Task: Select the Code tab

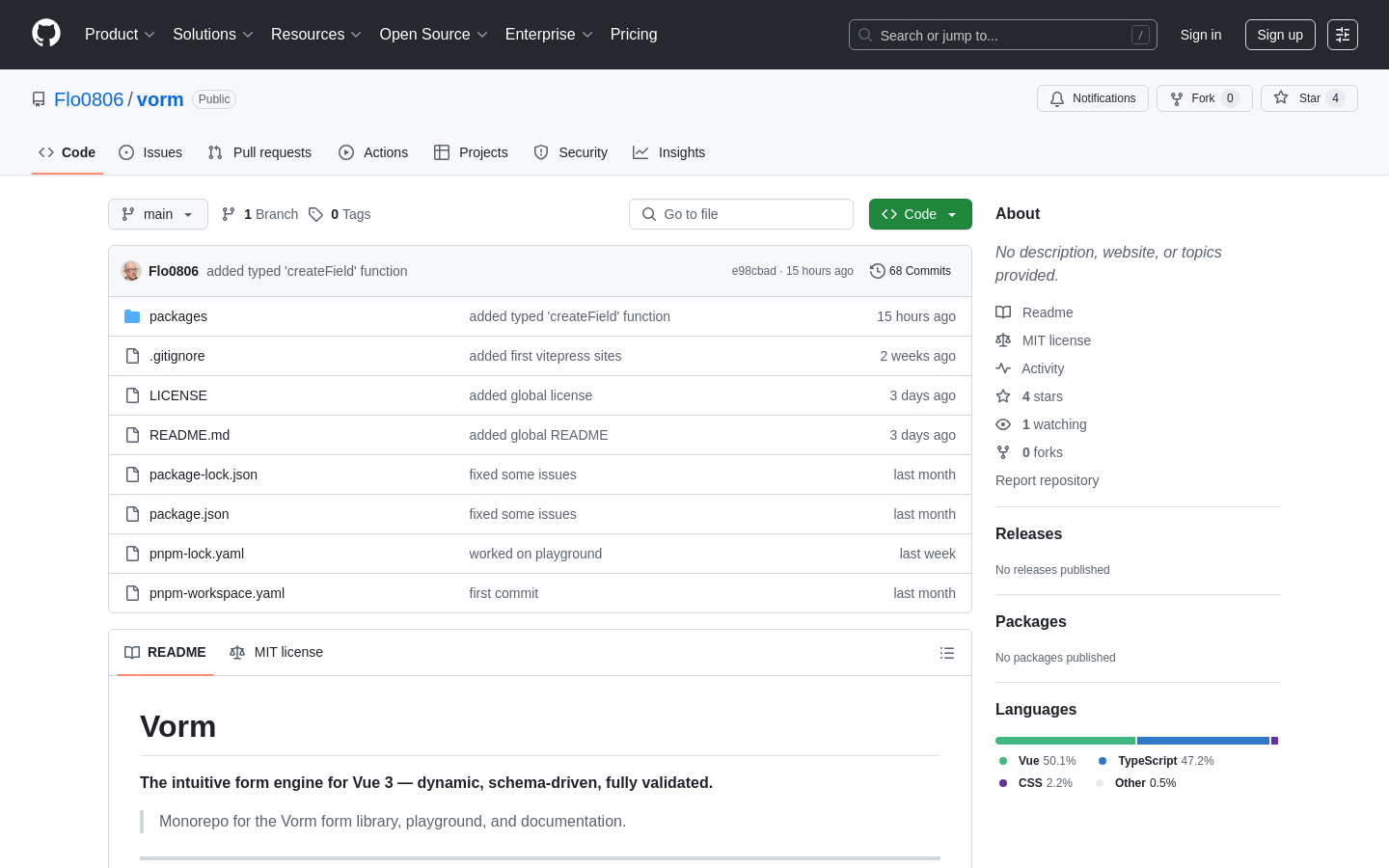Action: 68,152
